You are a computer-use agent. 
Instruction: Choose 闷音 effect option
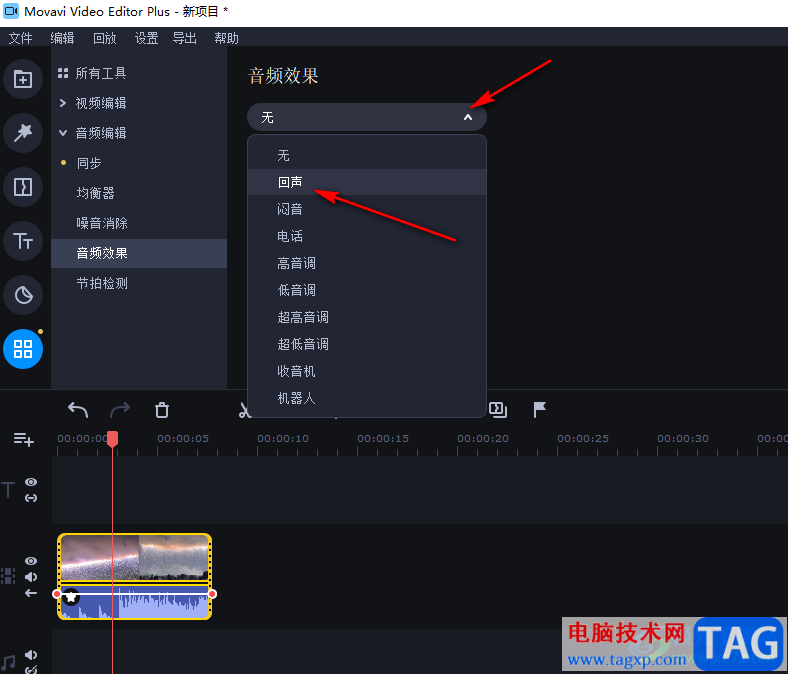point(367,209)
